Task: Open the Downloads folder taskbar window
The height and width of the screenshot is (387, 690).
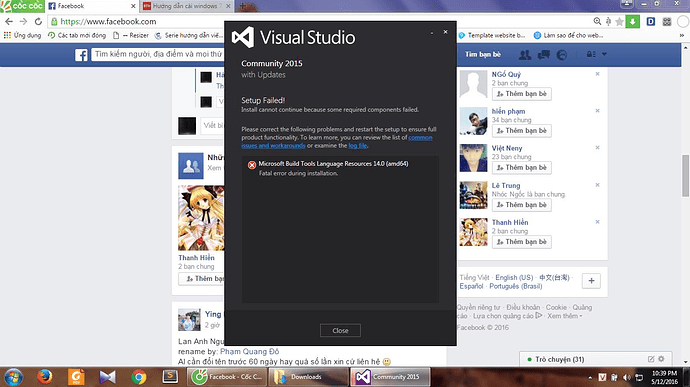Action: (309, 377)
